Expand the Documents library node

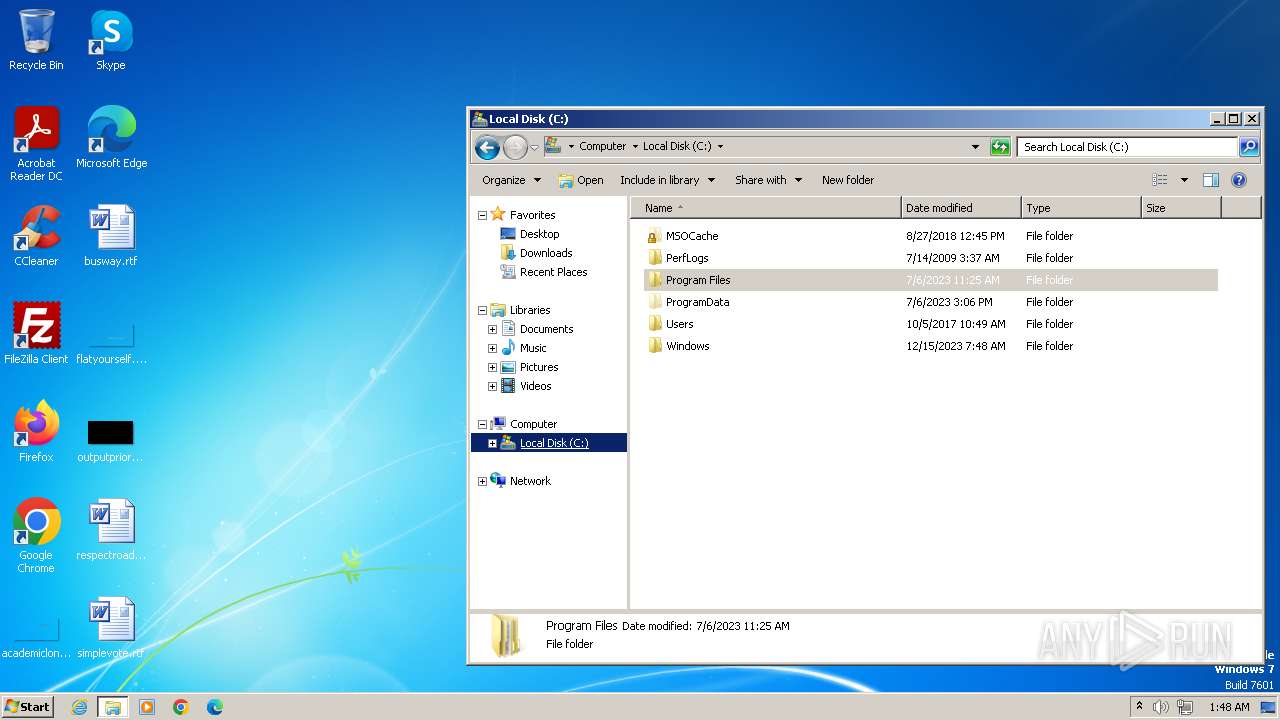492,329
